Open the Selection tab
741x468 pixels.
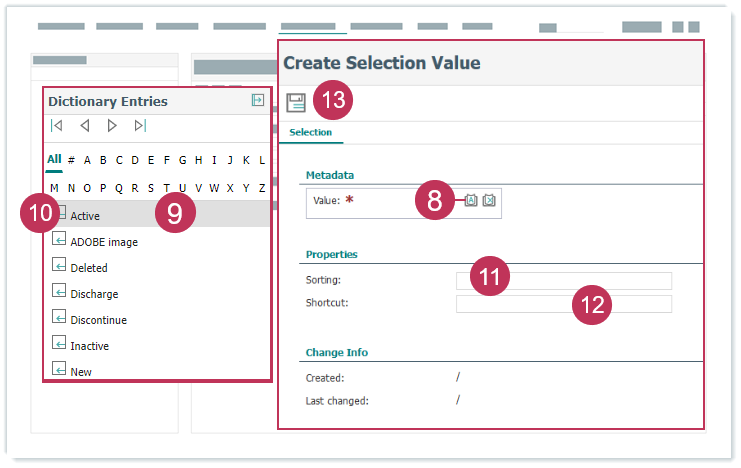310,132
